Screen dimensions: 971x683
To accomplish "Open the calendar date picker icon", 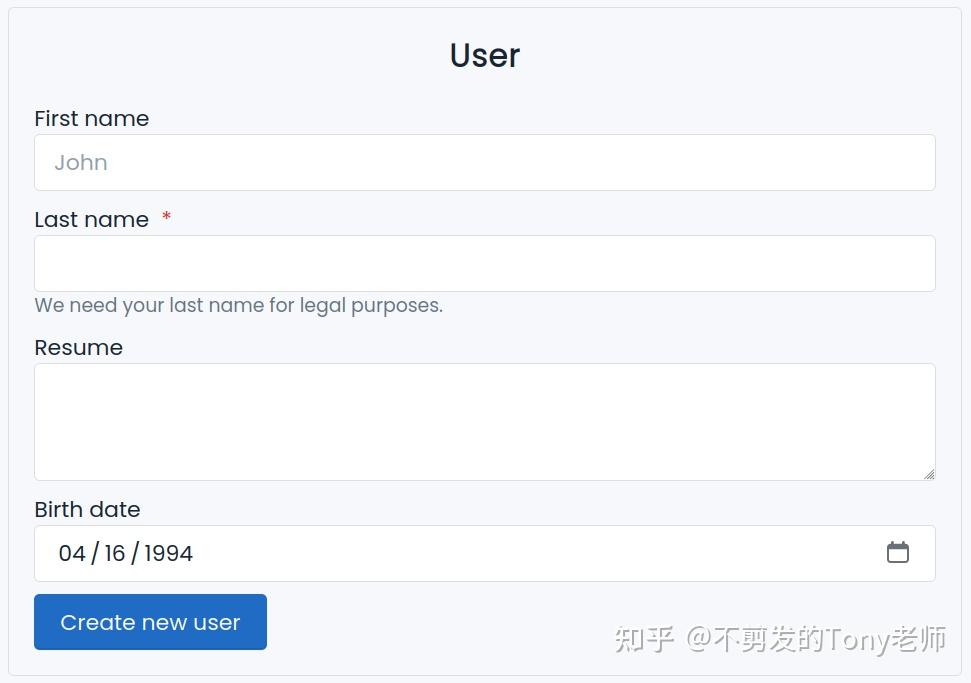I will pyautogui.click(x=898, y=552).
